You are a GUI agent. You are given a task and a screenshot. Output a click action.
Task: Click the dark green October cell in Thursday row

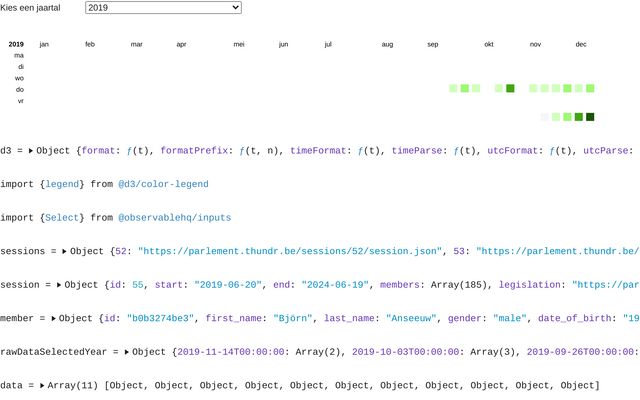click(510, 89)
